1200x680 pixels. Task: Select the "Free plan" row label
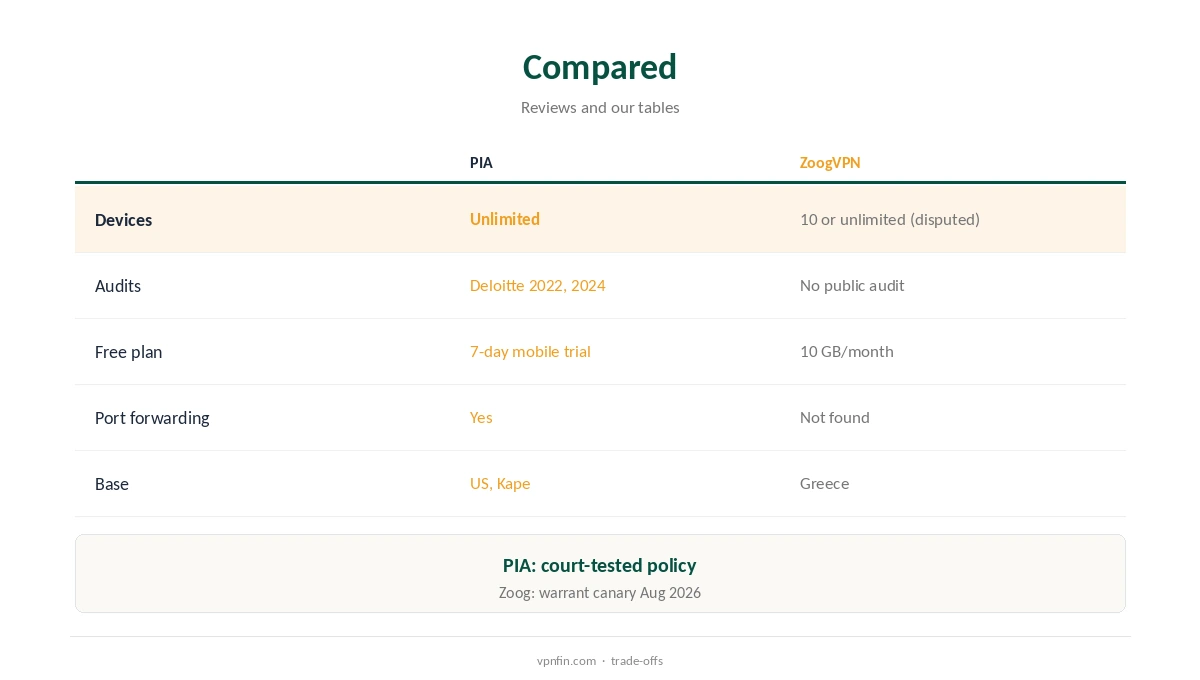click(128, 352)
